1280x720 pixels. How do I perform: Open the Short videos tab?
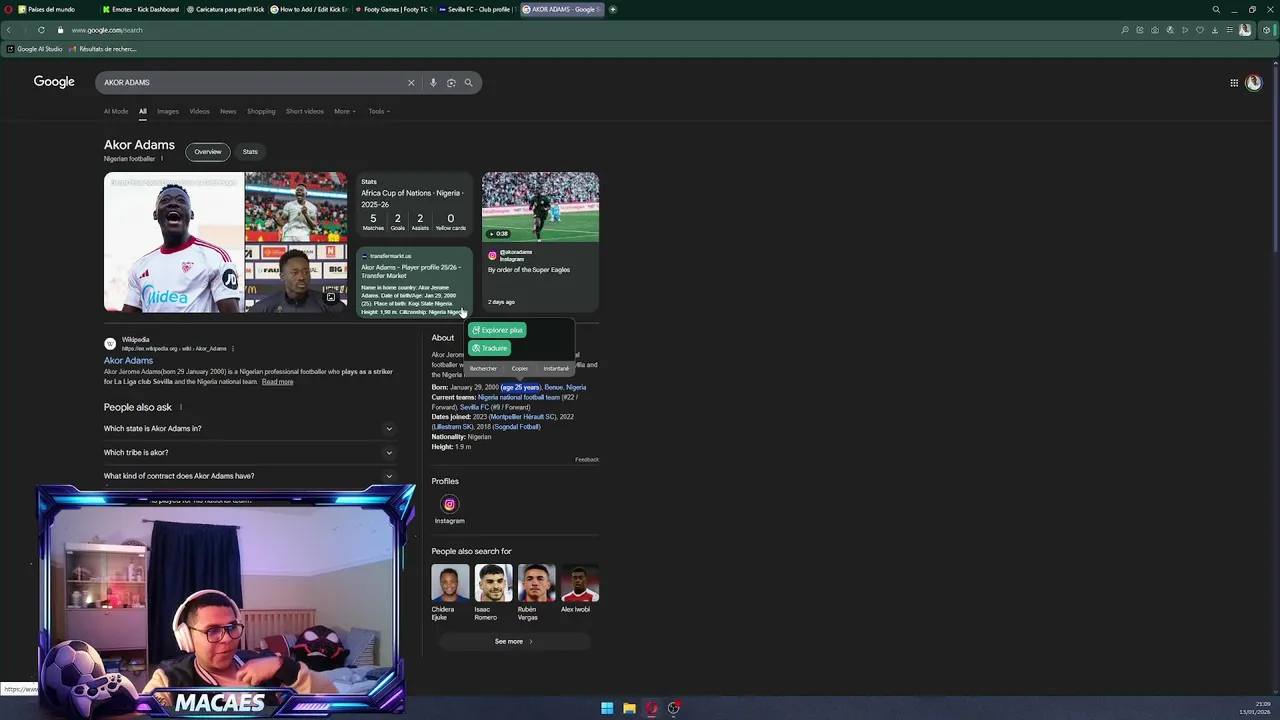point(305,111)
